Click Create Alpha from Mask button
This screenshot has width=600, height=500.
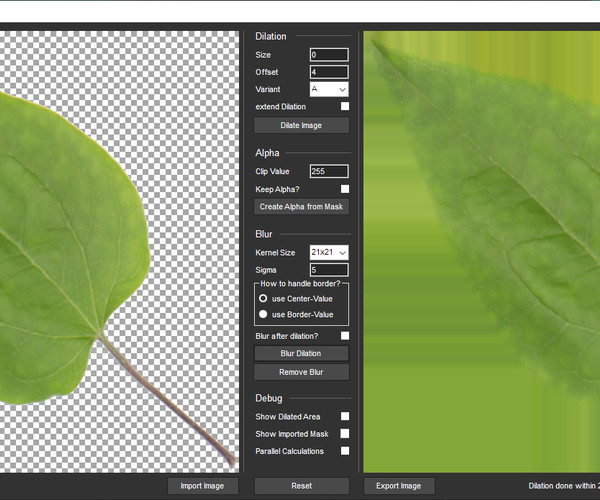tap(301, 207)
